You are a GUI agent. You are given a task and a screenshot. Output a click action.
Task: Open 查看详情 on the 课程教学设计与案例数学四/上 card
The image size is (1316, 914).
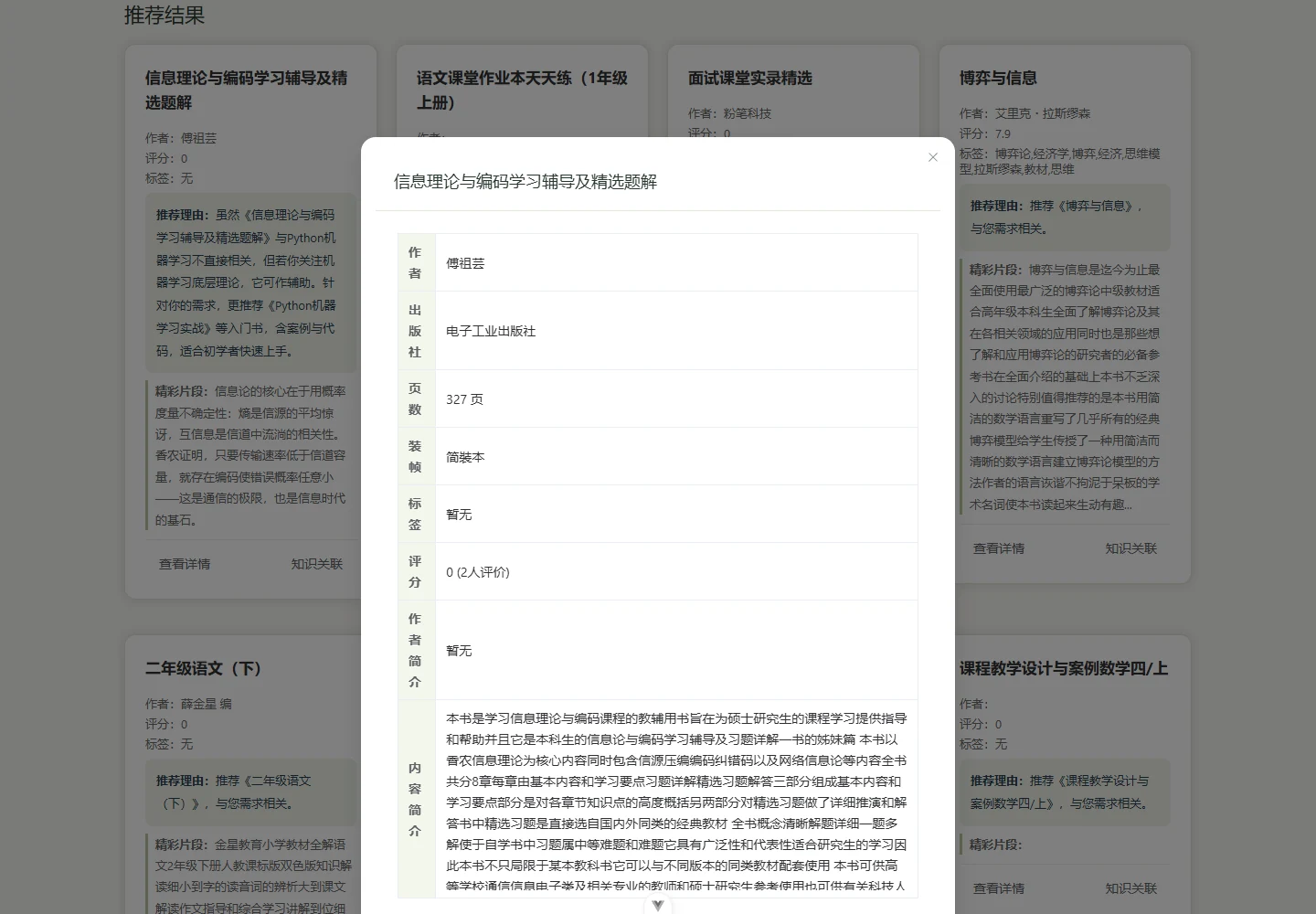999,888
